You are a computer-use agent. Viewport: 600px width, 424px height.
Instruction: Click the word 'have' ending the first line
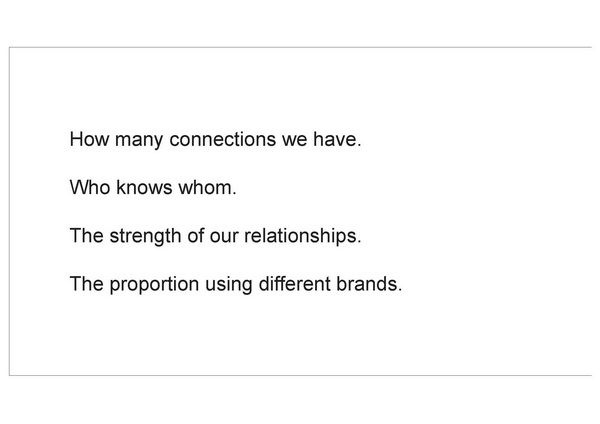coord(335,139)
